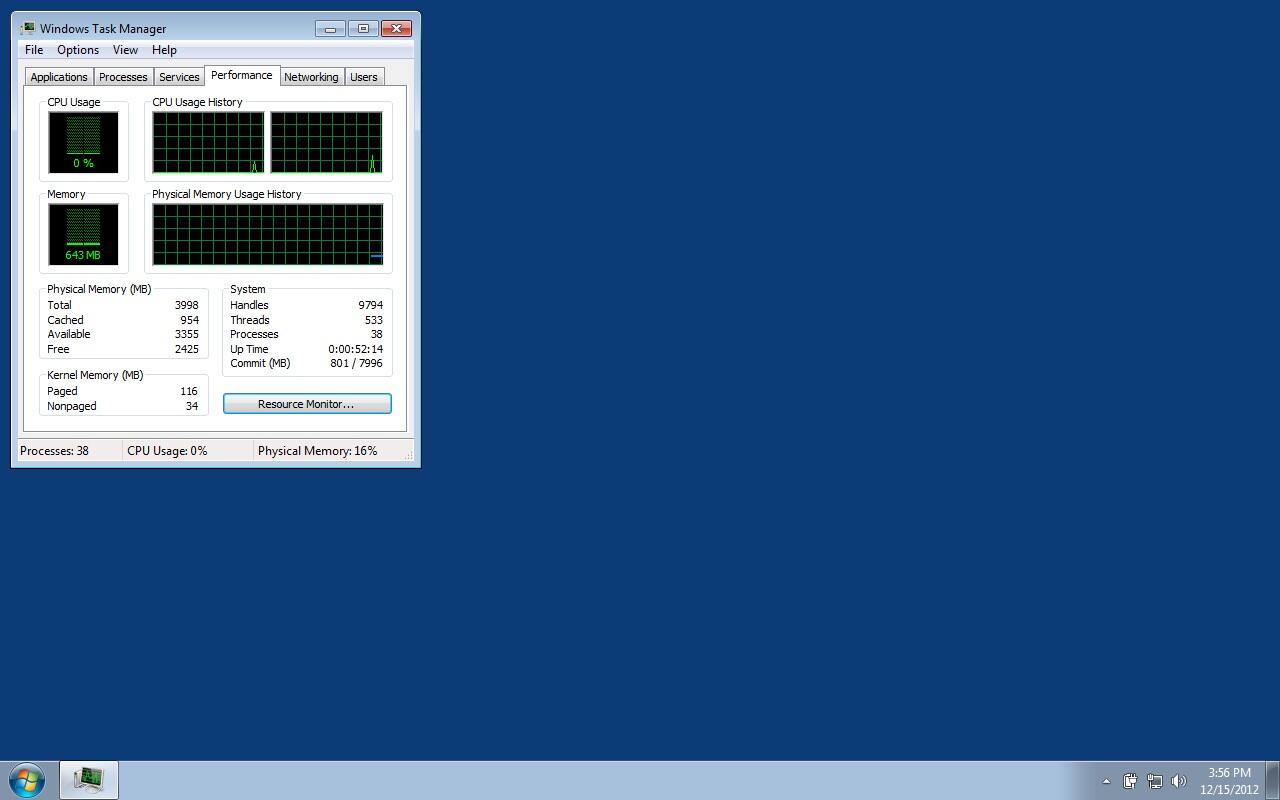
Task: Switch to the Applications tab
Action: [x=59, y=77]
